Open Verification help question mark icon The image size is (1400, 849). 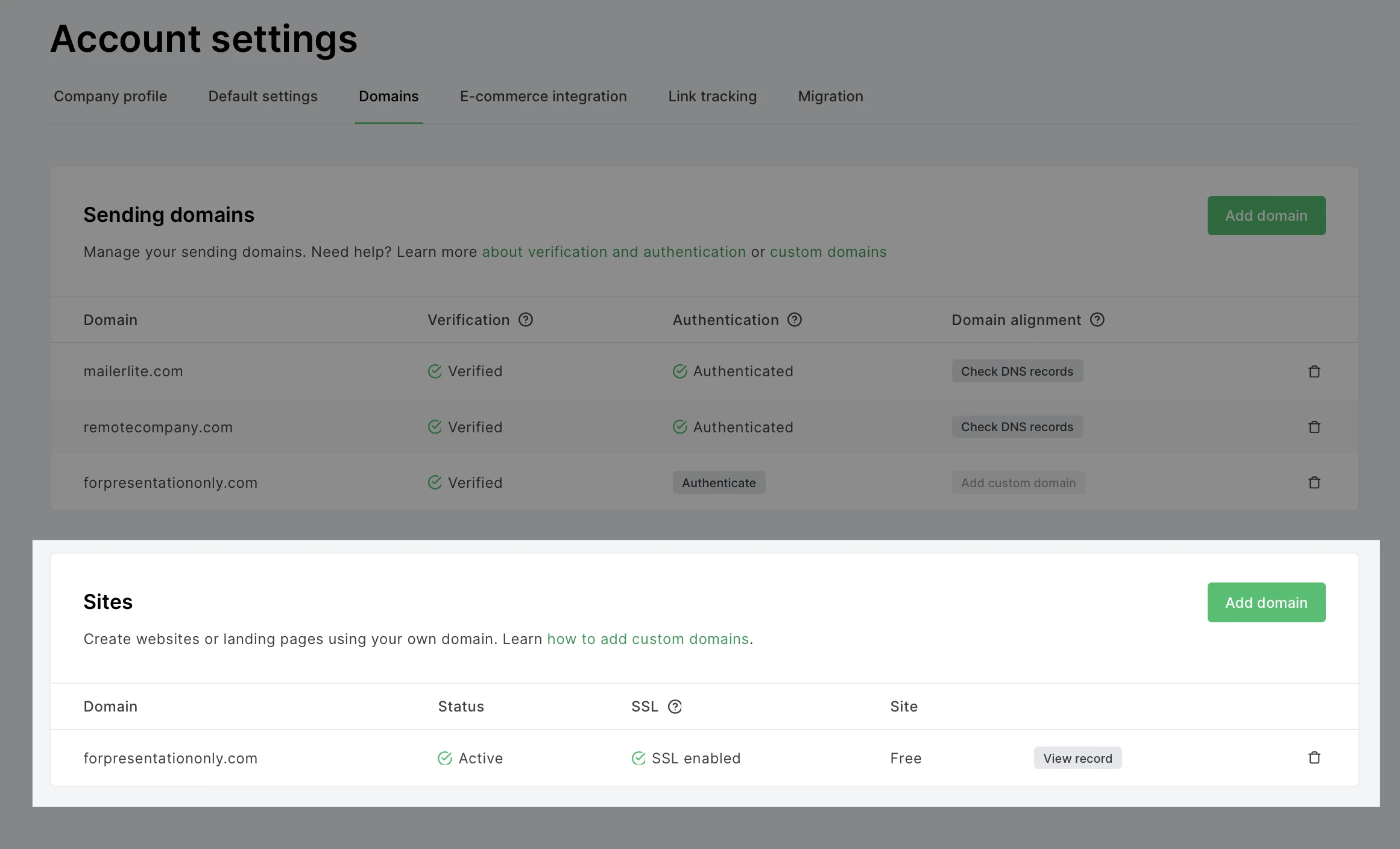coord(526,320)
